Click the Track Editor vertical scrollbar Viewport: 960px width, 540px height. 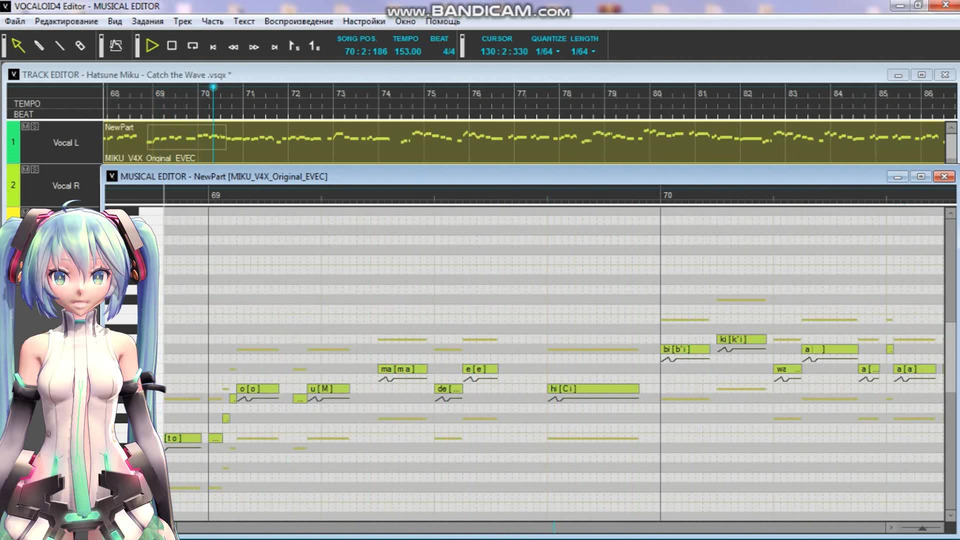coord(951,143)
